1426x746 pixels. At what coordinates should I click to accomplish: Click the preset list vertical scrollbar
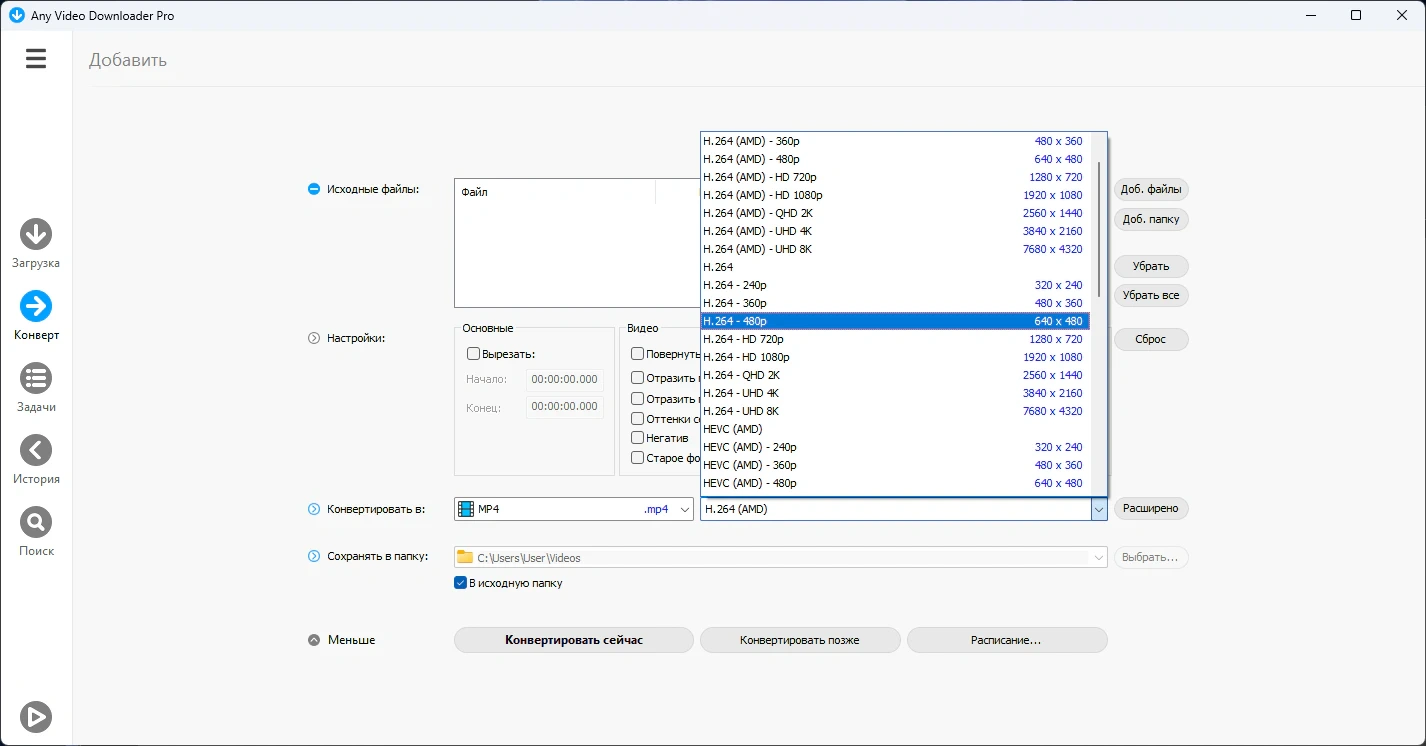1099,300
